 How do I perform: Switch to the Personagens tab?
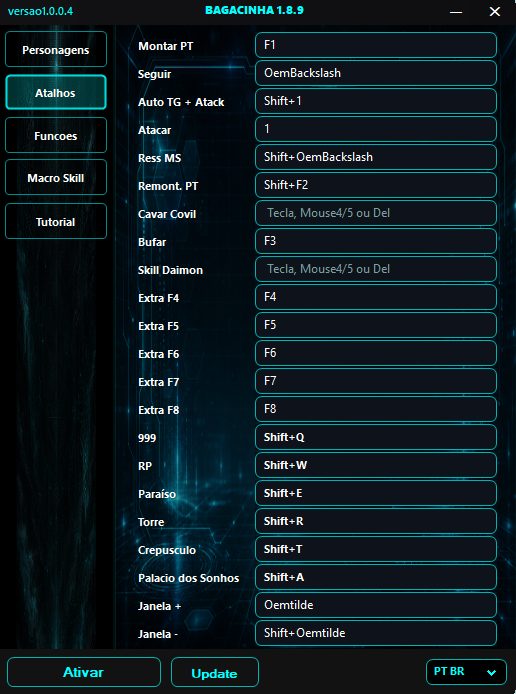tap(56, 50)
